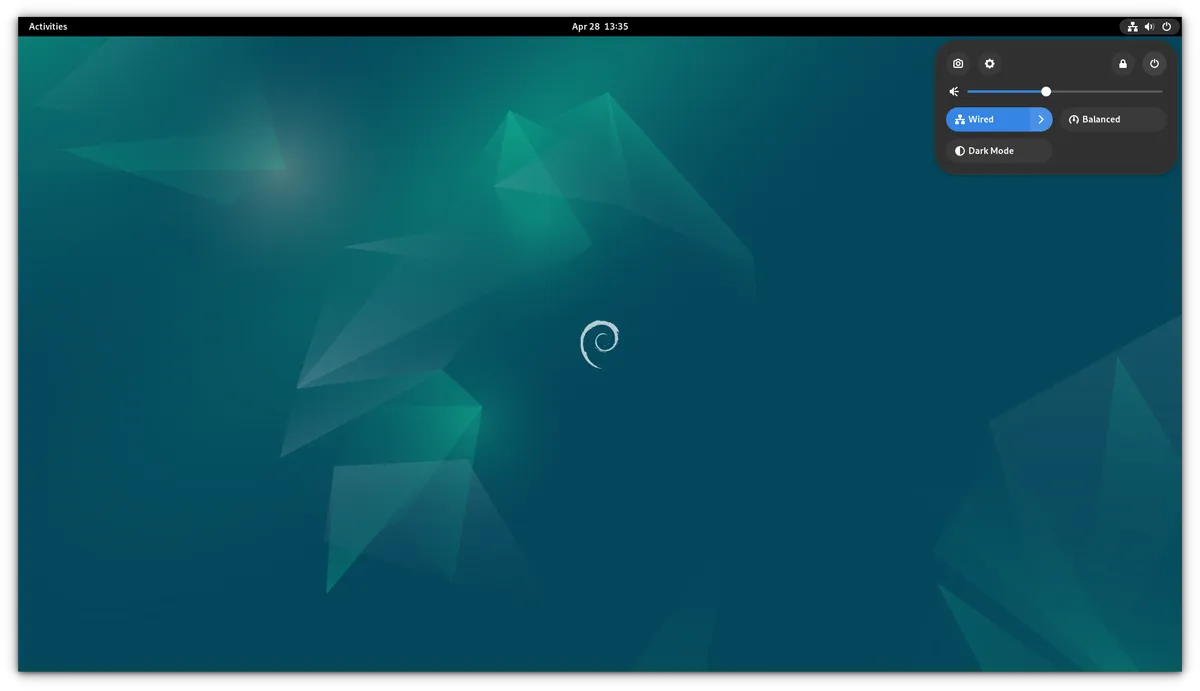Screen dimensions: 1200x691
Task: Open the calendar by clicking the clock
Action: pos(600,26)
